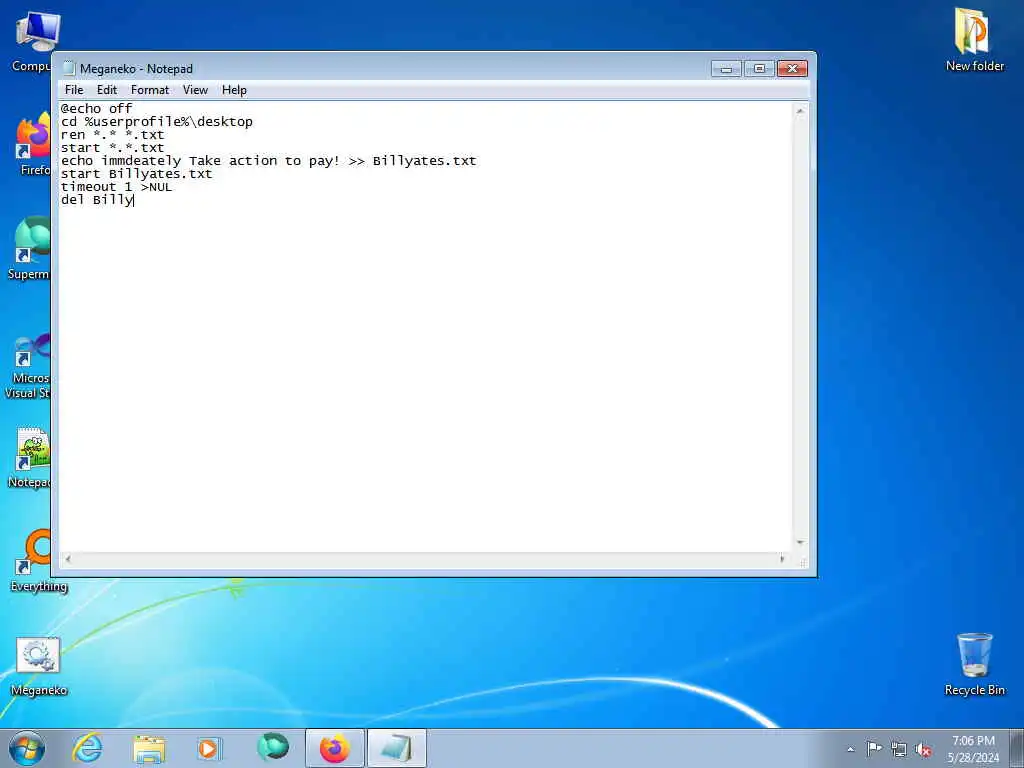Select the Microsoft Visual Studio desktop shortcut
The image size is (1024, 768).
(27, 366)
